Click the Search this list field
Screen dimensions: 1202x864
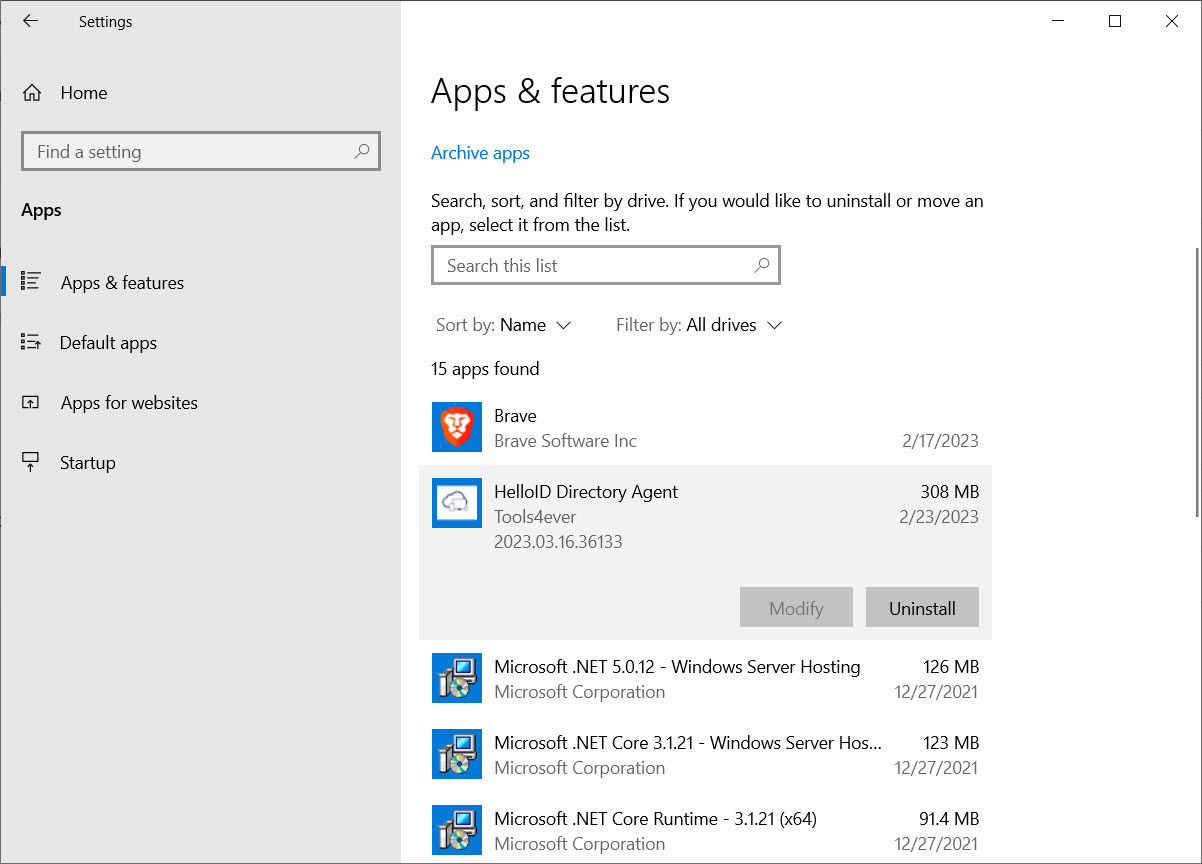[606, 266]
